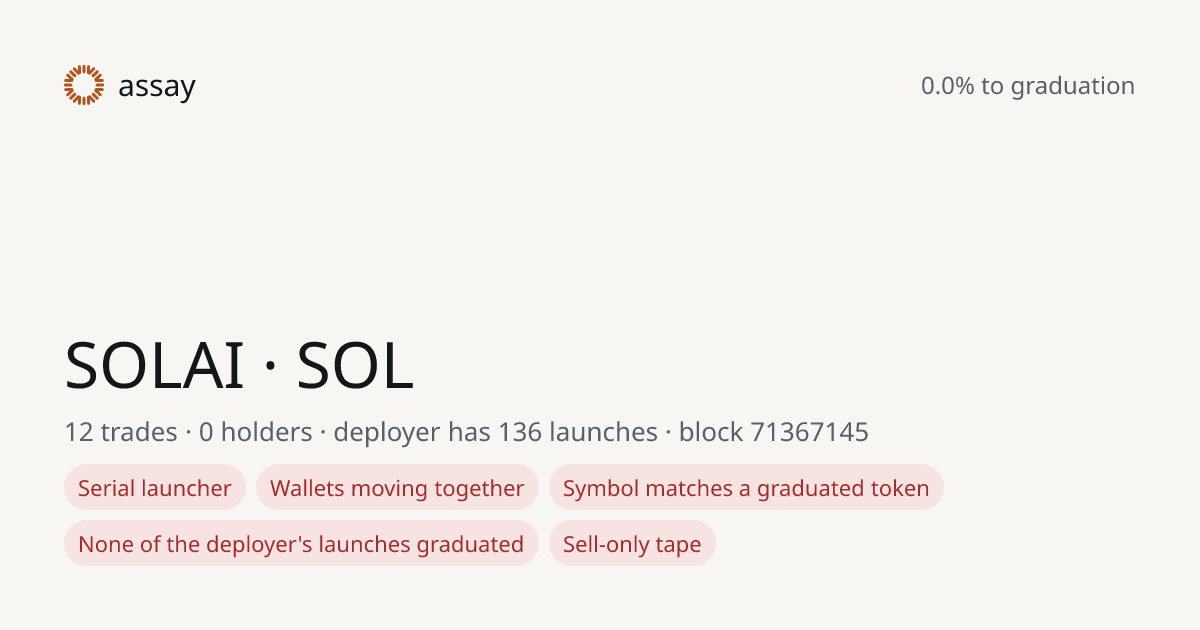Click the SOLAI token name heading
The width and height of the screenshot is (1200, 630).
coord(154,365)
